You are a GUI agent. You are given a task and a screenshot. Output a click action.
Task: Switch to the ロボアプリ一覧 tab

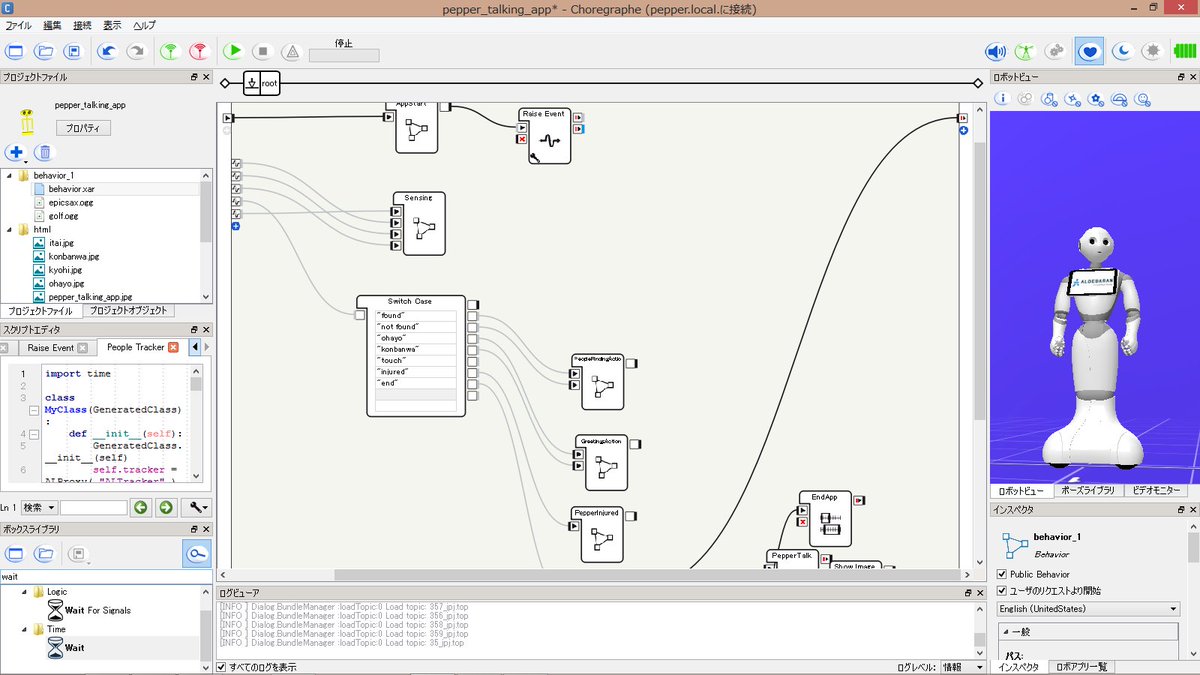1080,667
